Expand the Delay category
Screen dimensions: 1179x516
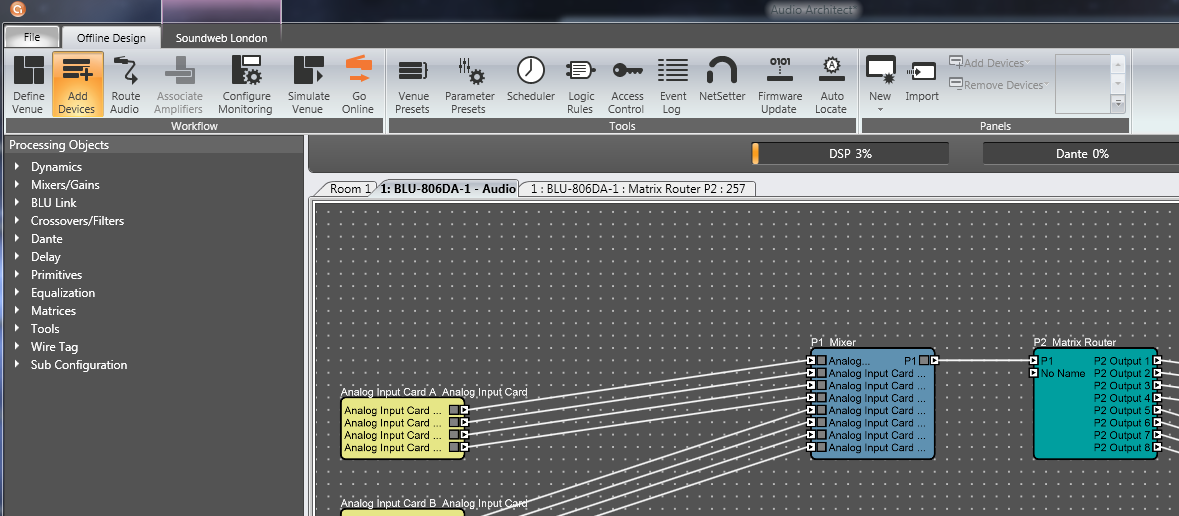pyautogui.click(x=17, y=256)
